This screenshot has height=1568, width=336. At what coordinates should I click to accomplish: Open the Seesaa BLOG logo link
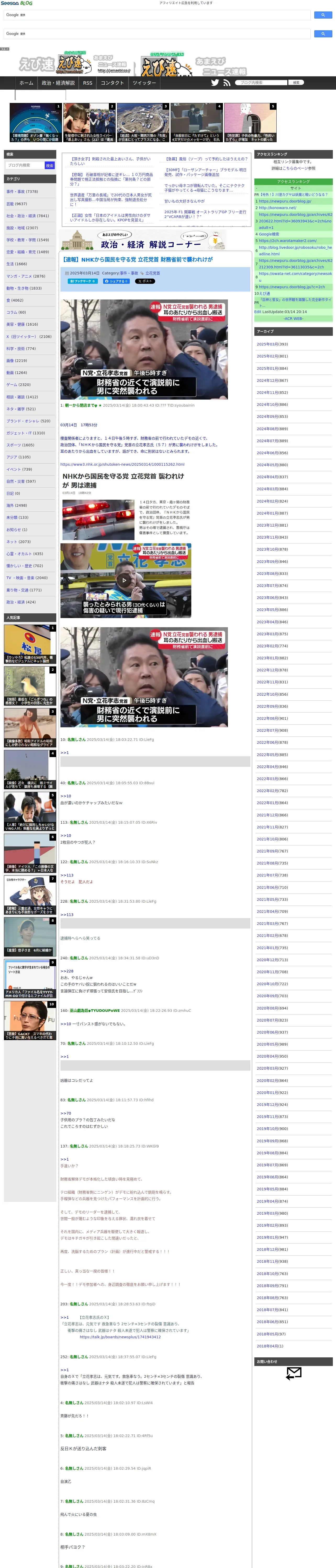pos(16,3)
